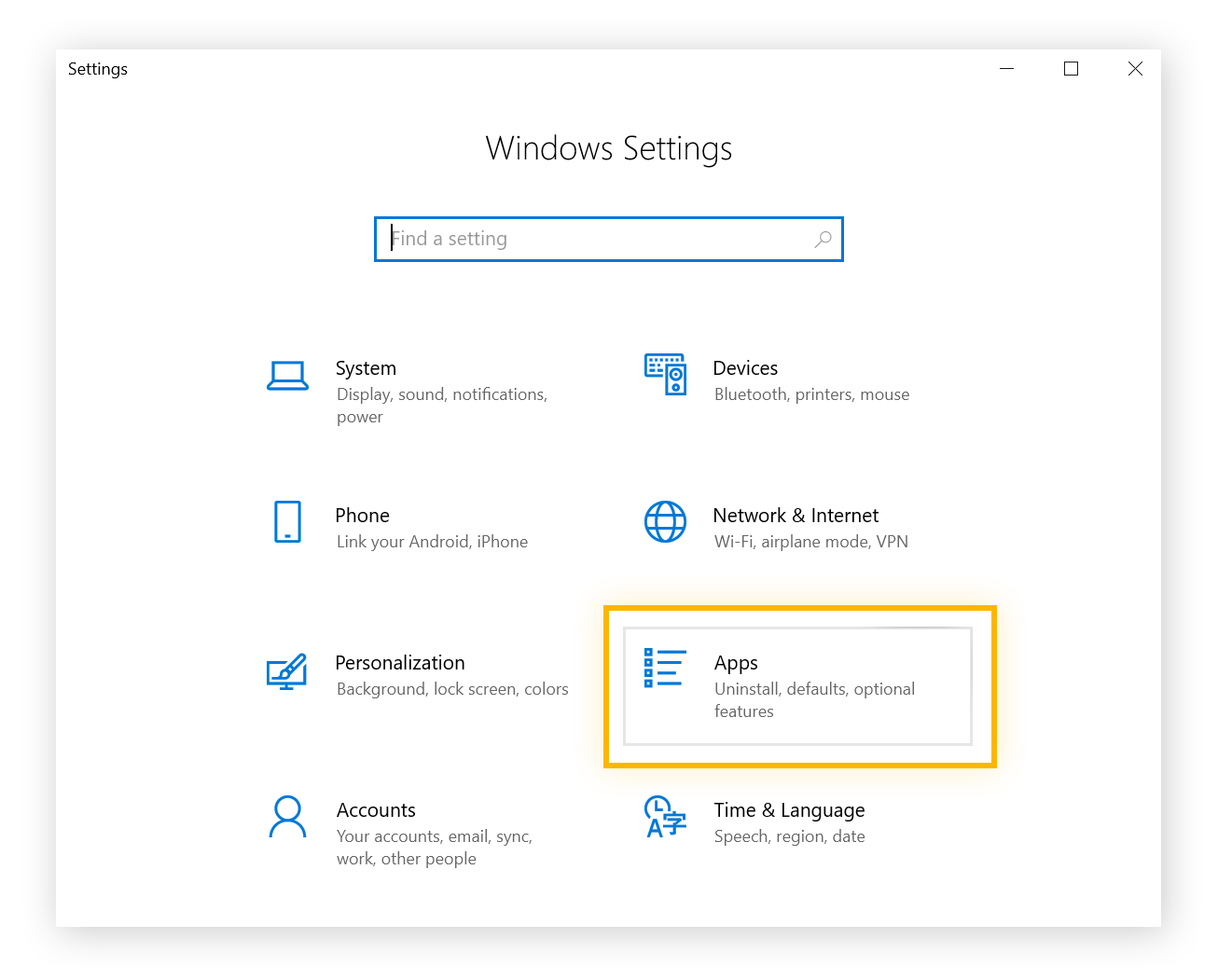1218x980 pixels.
Task: Open Devices settings via its title
Action: 744,368
